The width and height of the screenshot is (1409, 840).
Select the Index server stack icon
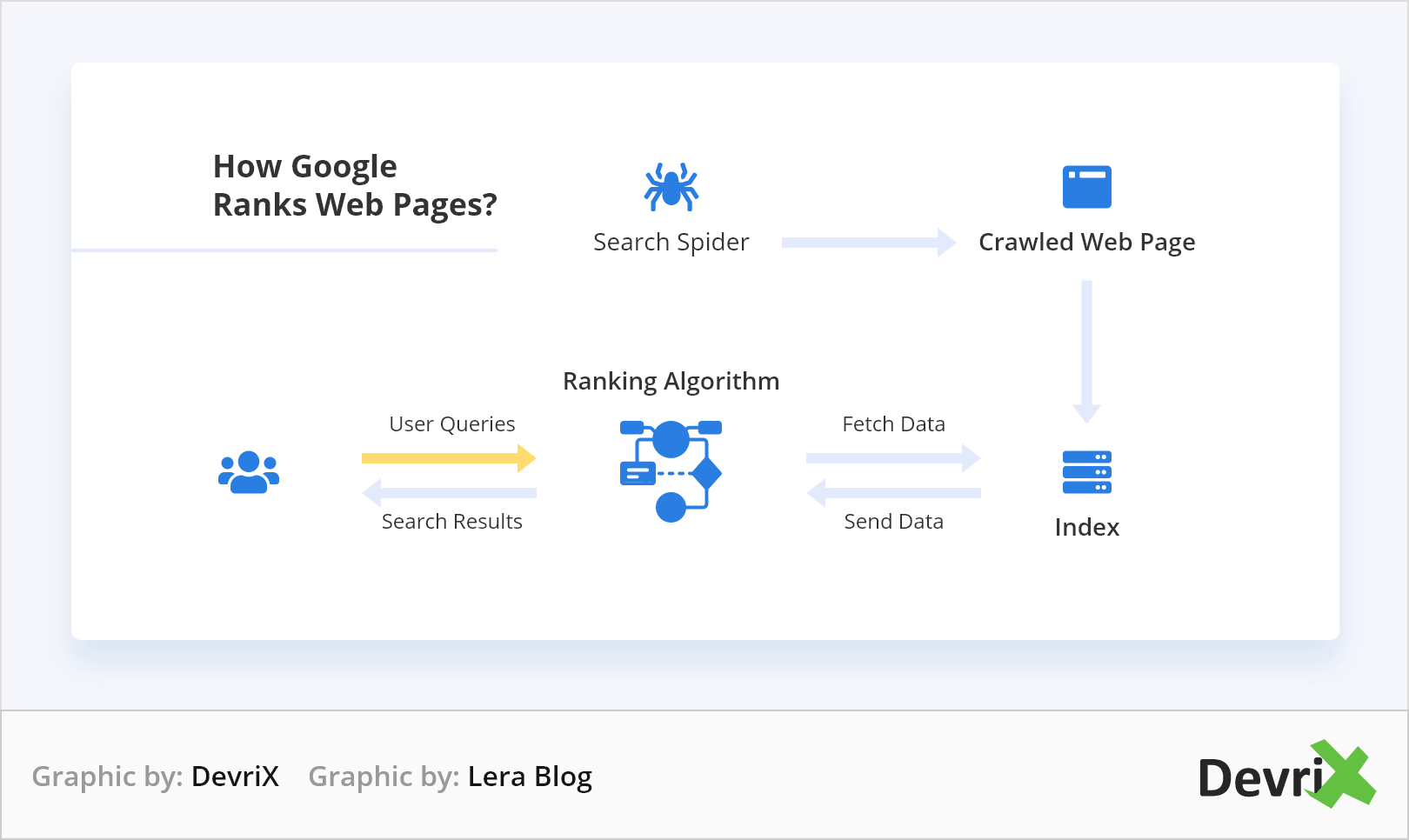1086,471
